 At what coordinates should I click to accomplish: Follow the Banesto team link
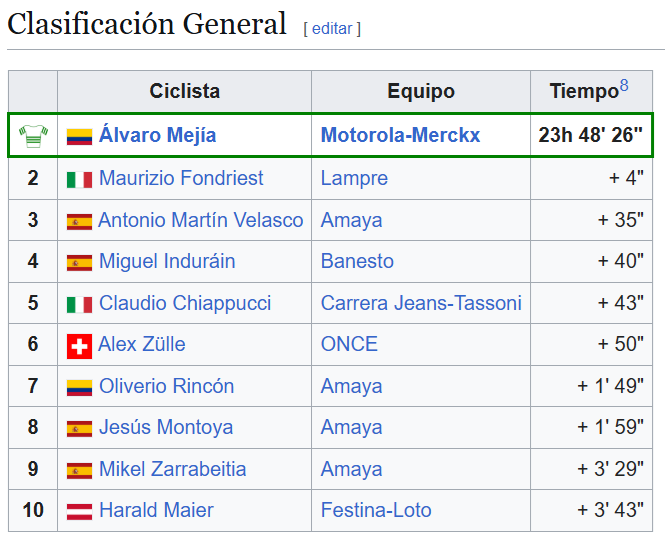(357, 261)
